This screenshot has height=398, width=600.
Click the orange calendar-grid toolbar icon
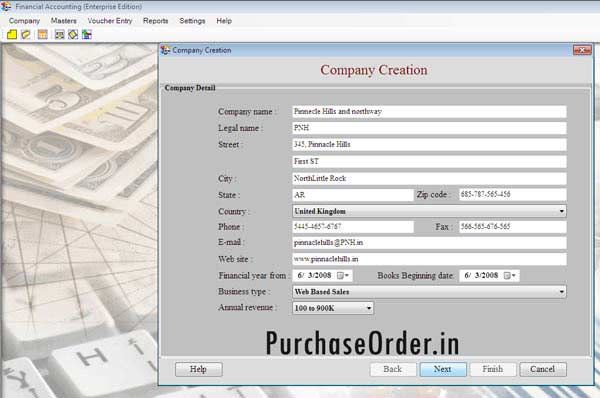point(42,35)
